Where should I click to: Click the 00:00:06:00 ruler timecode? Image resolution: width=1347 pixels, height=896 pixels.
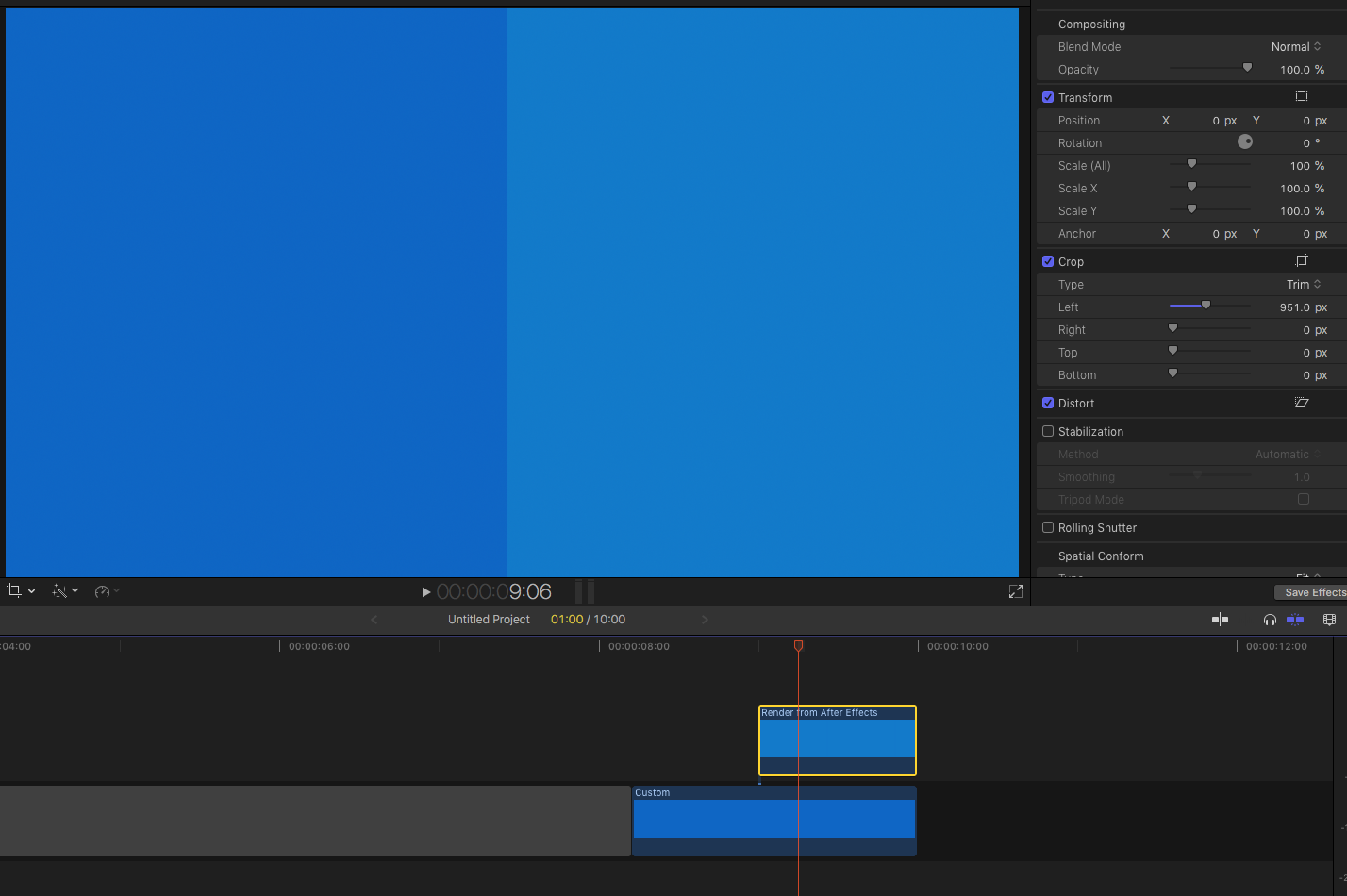click(x=319, y=647)
